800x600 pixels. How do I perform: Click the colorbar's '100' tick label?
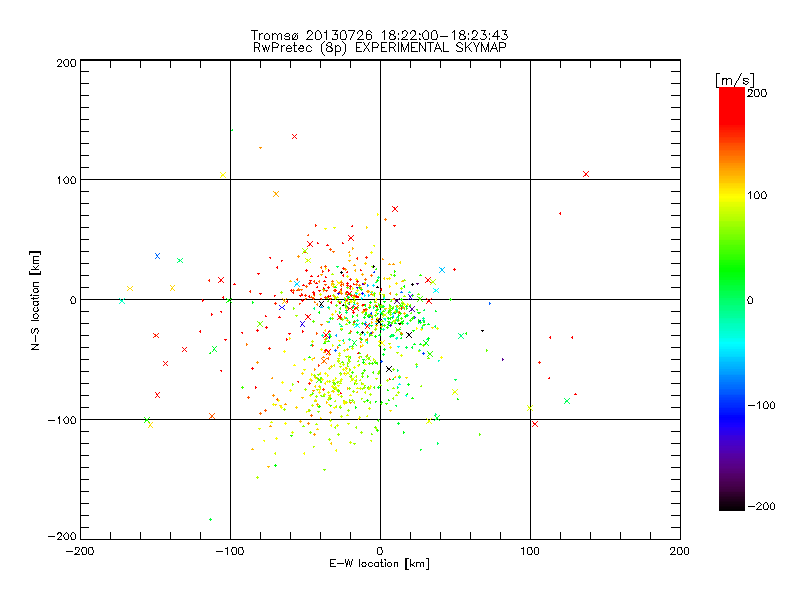click(x=757, y=195)
